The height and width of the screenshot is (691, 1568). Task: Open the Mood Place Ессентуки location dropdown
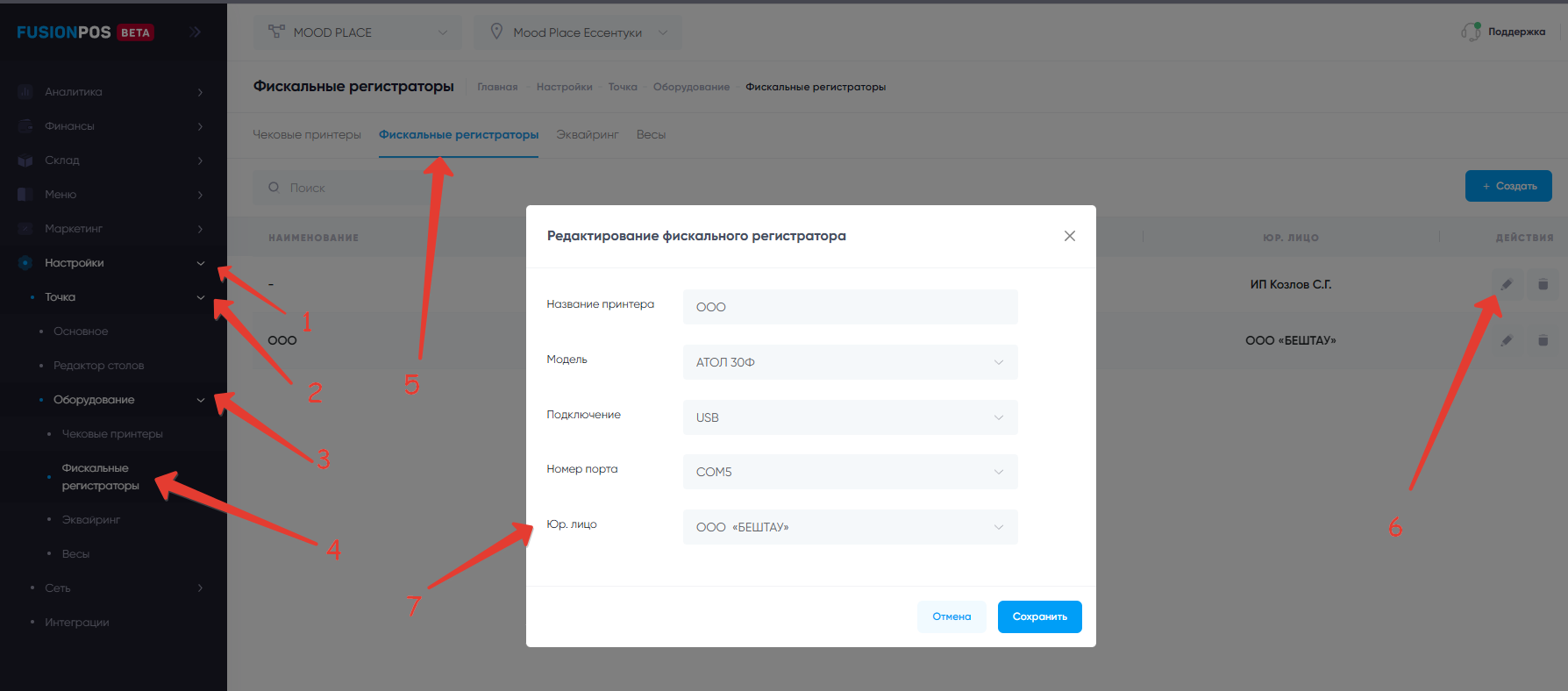point(578,32)
